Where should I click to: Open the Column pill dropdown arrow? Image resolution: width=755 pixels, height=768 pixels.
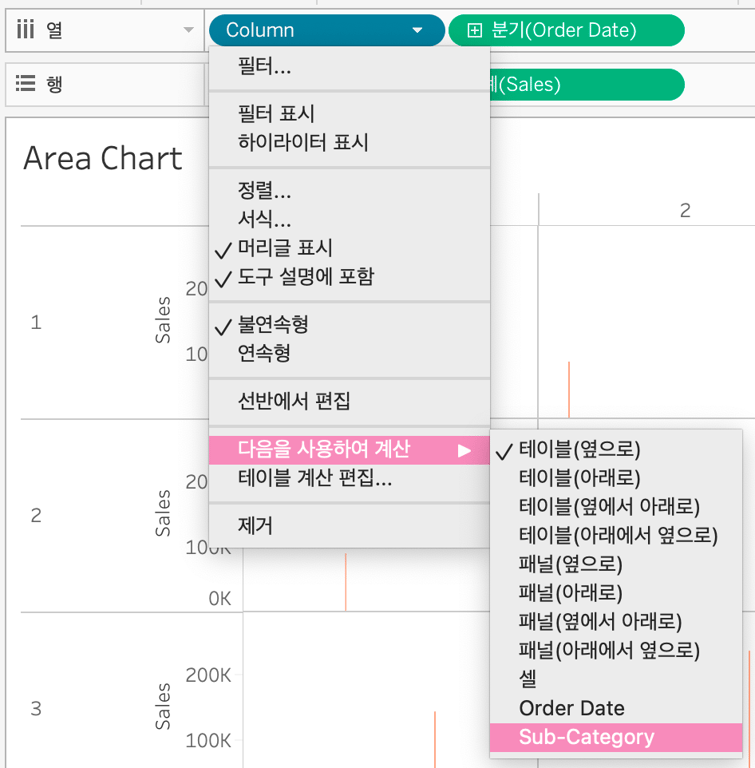coord(418,31)
